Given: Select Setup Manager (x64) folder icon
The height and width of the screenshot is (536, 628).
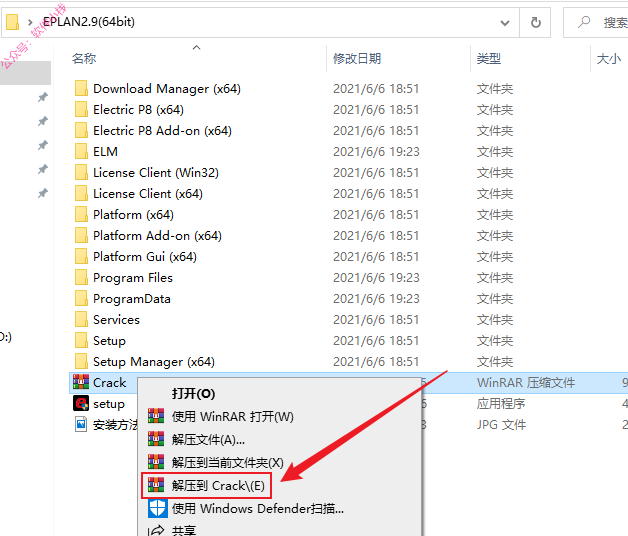Looking at the screenshot, I should [81, 362].
